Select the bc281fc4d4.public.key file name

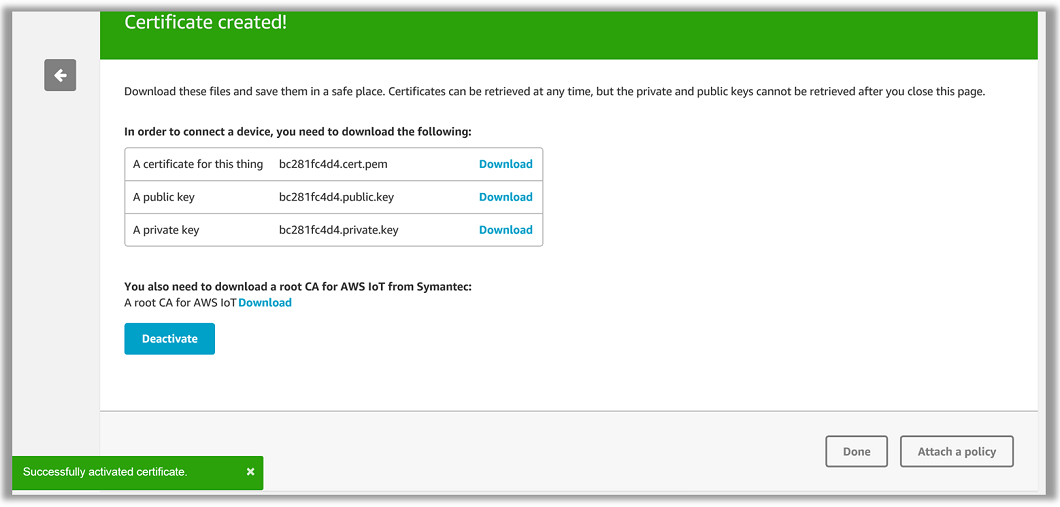tap(336, 197)
